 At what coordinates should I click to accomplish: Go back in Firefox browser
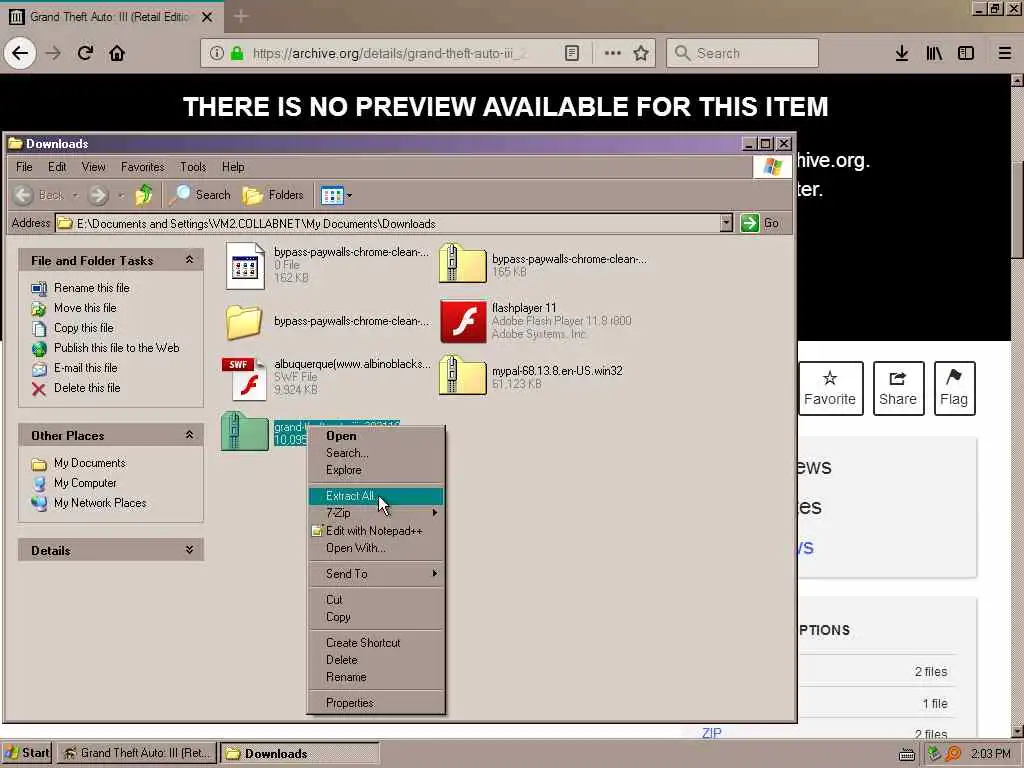coord(20,53)
